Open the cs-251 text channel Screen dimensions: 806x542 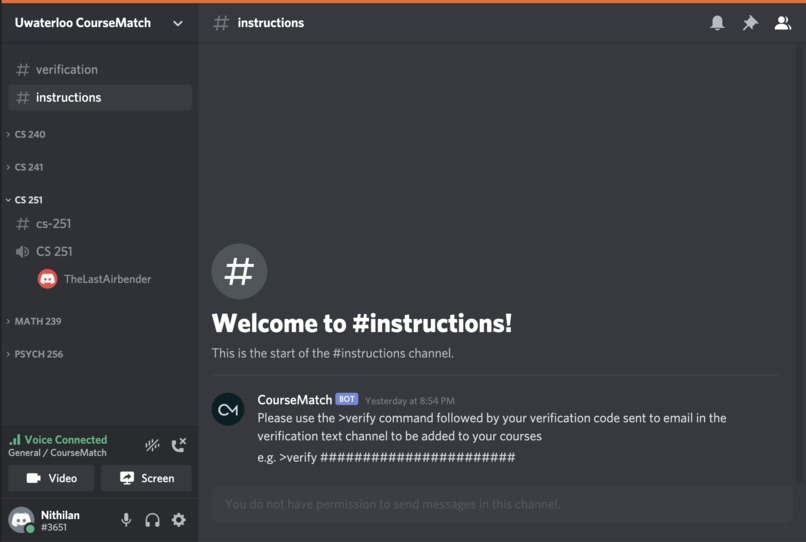(x=100, y=224)
